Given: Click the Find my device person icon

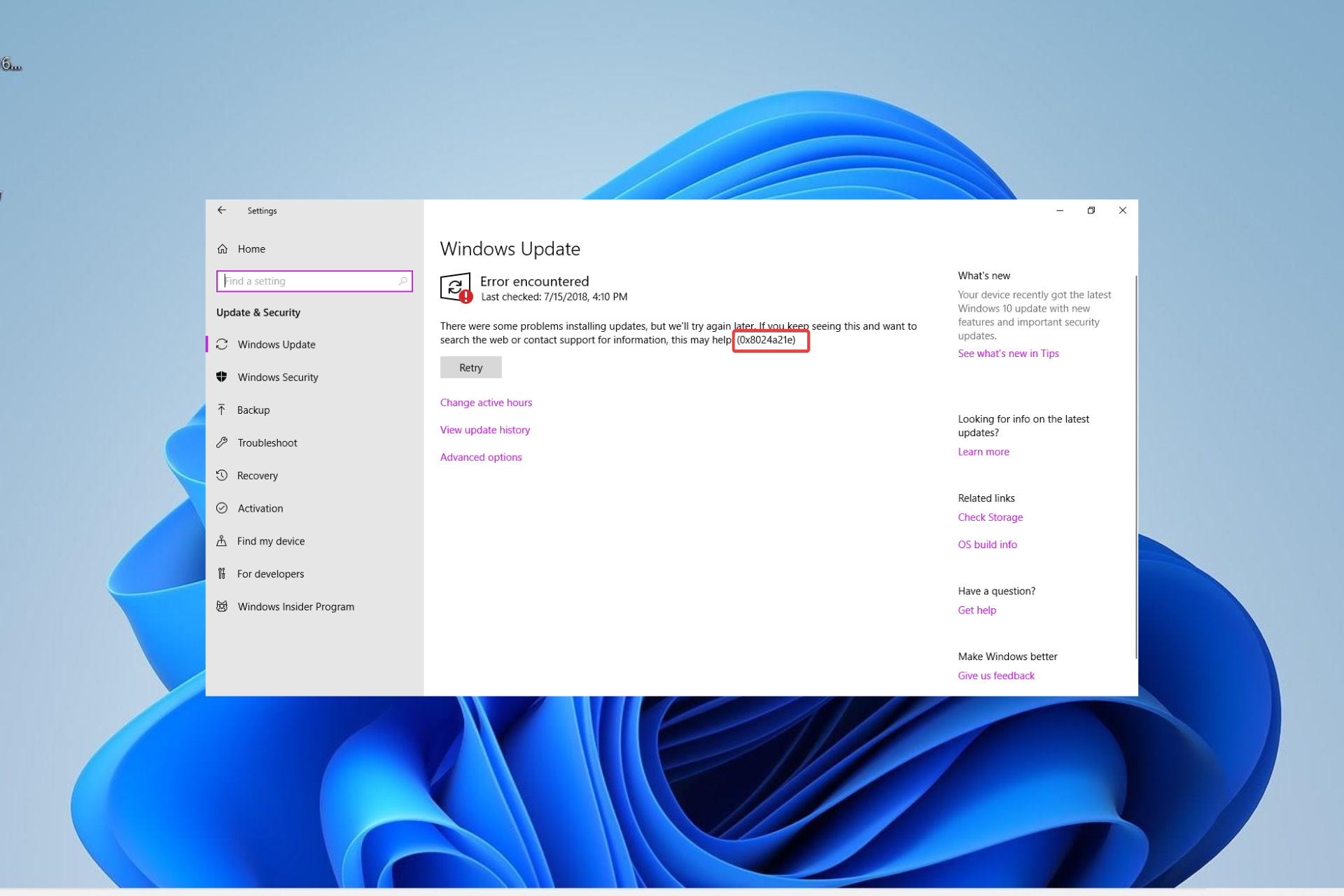Looking at the screenshot, I should tap(222, 540).
